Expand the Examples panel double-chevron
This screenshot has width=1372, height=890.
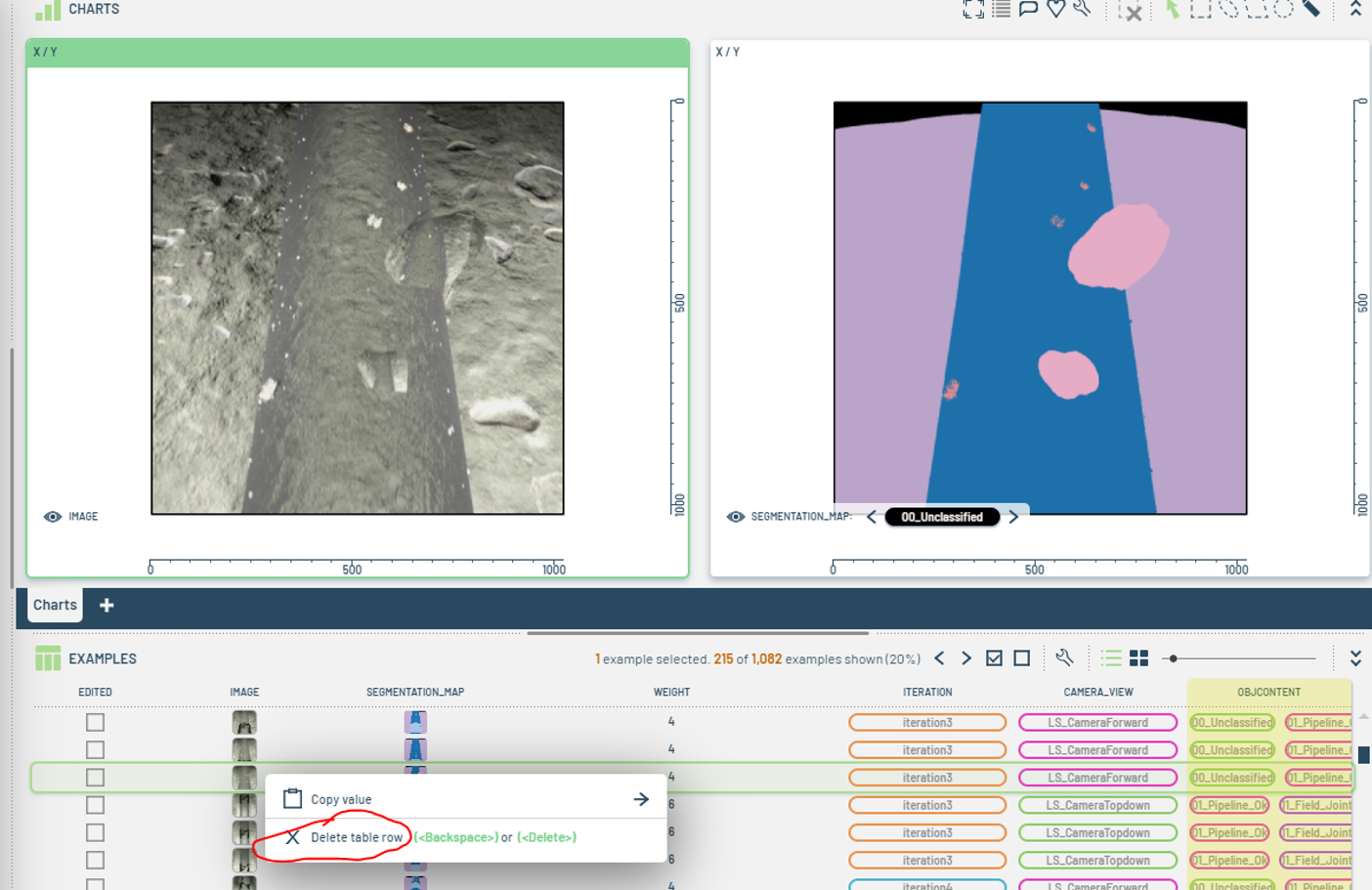[1355, 658]
